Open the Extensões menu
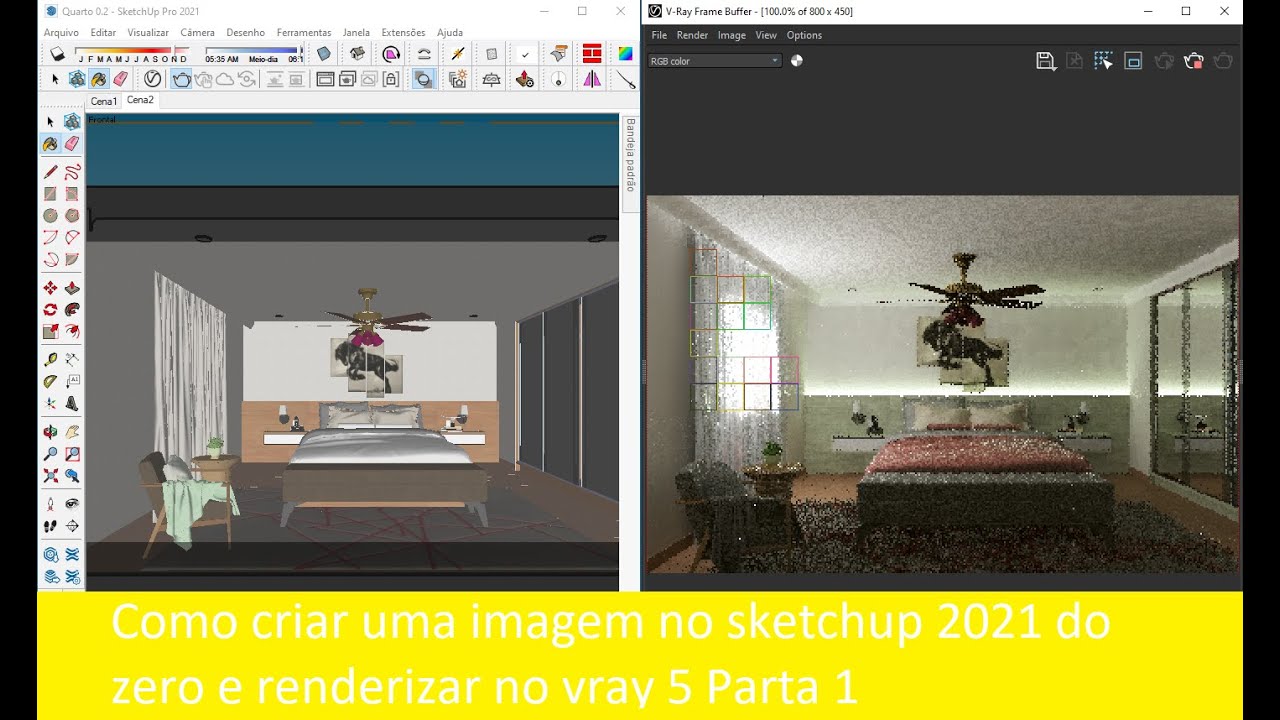 403,32
